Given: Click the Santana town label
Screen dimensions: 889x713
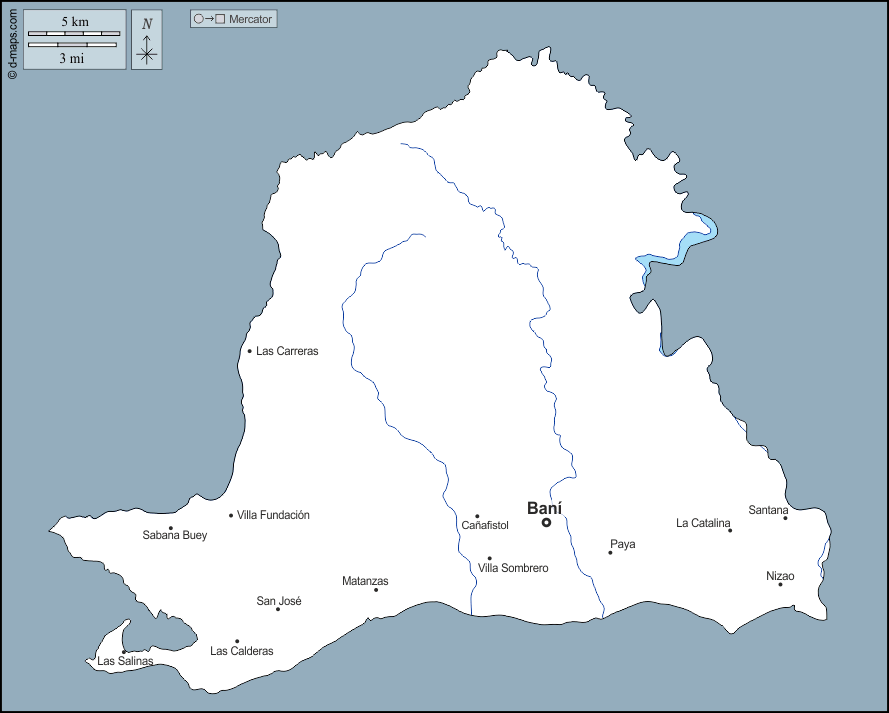Looking at the screenshot, I should pos(768,510).
